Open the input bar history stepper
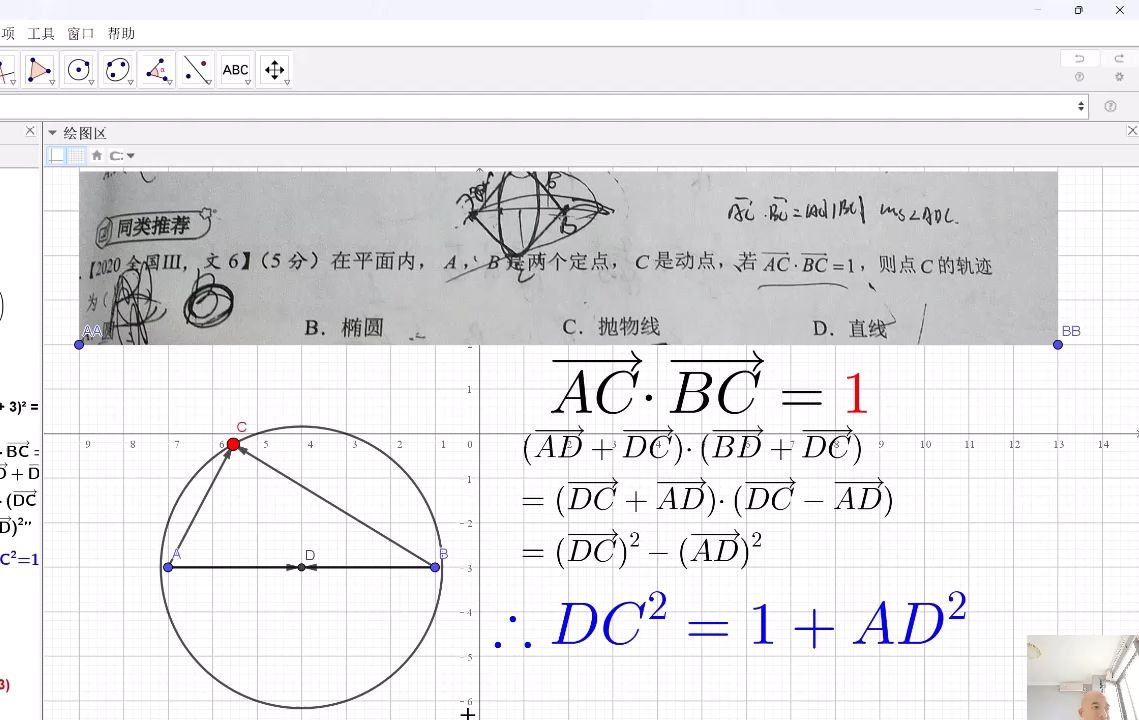The height and width of the screenshot is (720, 1139). click(1081, 106)
